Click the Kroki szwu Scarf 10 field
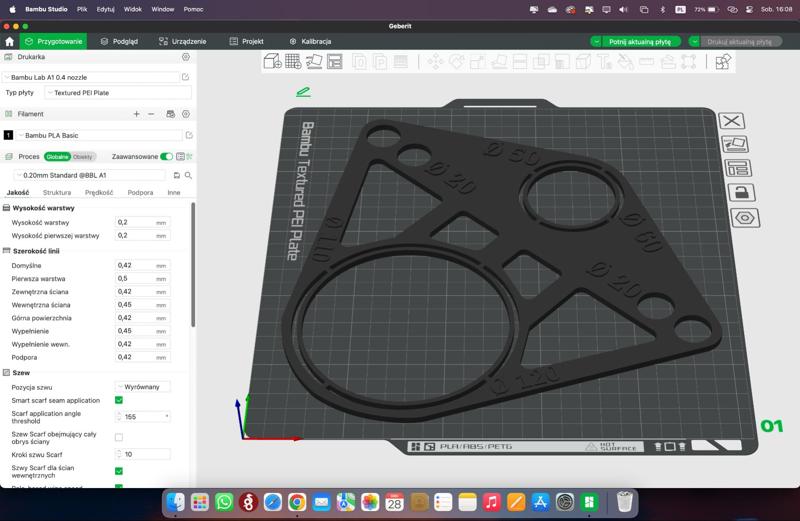Image resolution: width=800 pixels, height=521 pixels. coord(142,454)
